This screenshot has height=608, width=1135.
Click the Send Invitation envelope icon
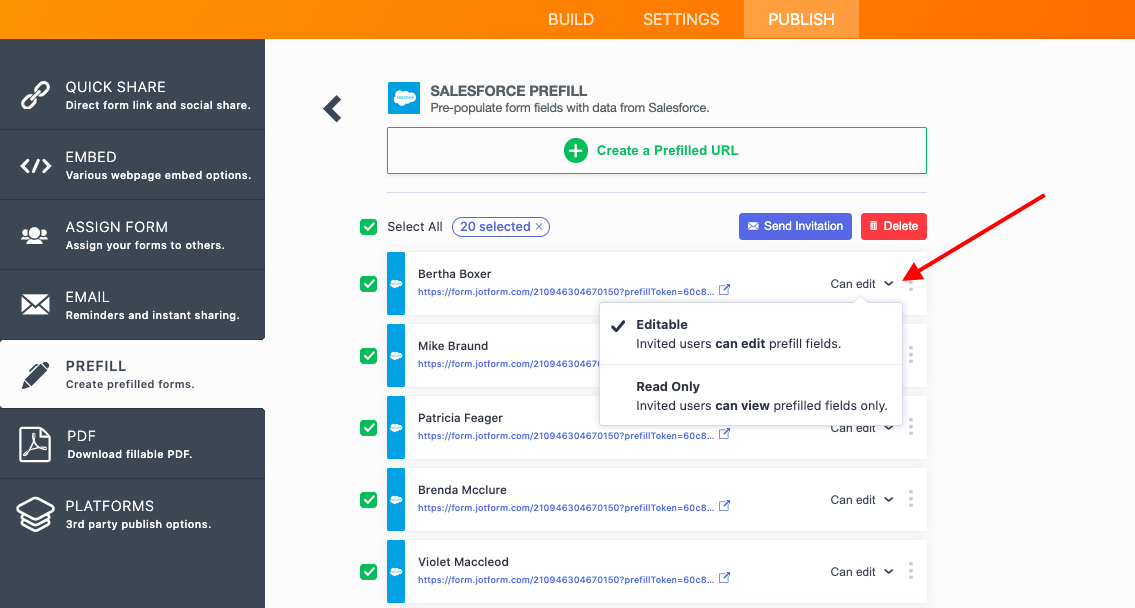[753, 226]
